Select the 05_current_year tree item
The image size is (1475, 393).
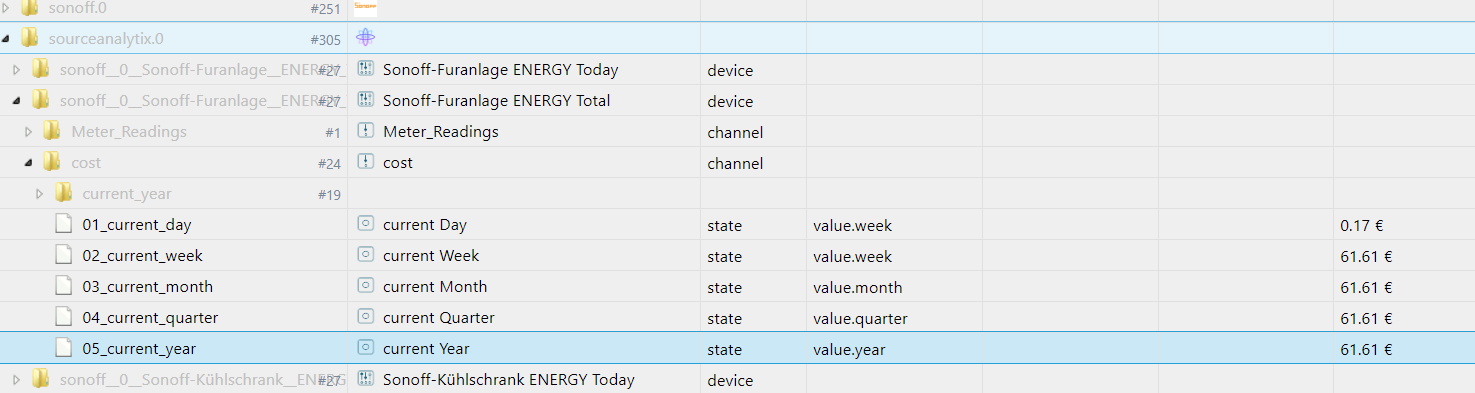click(x=139, y=349)
